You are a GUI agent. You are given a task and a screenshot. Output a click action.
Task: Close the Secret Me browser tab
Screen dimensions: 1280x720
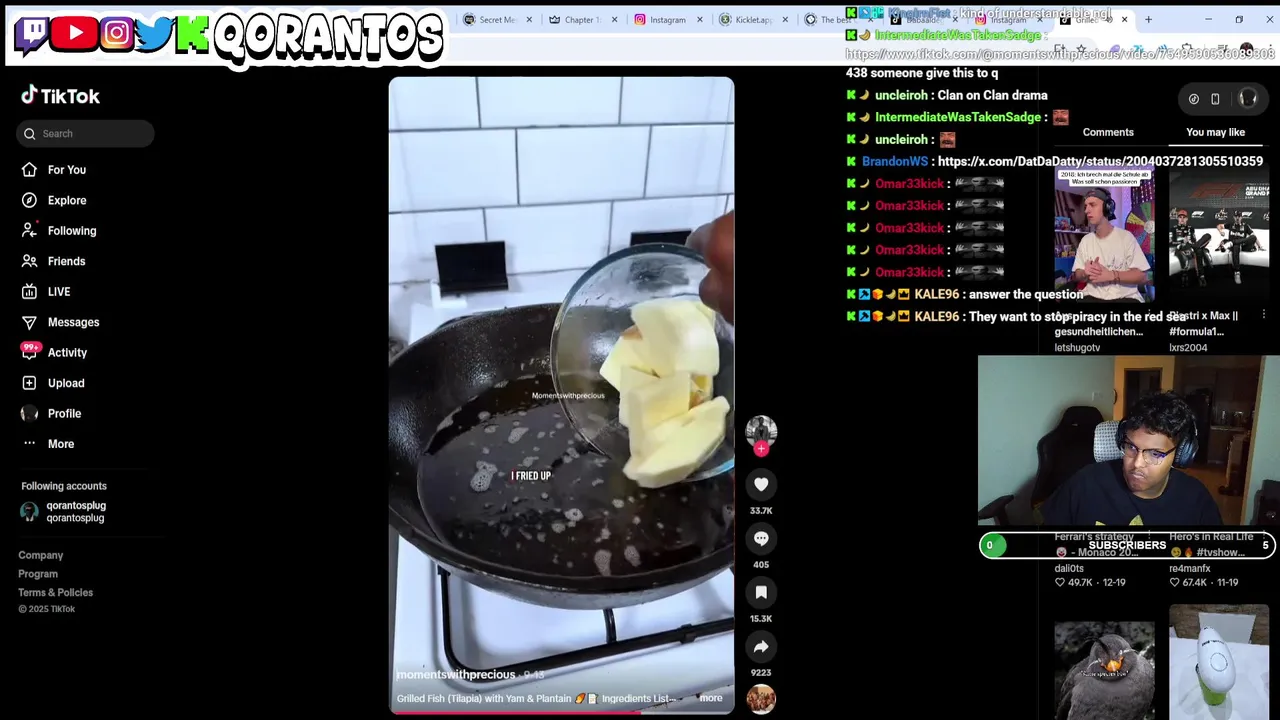tap(528, 20)
